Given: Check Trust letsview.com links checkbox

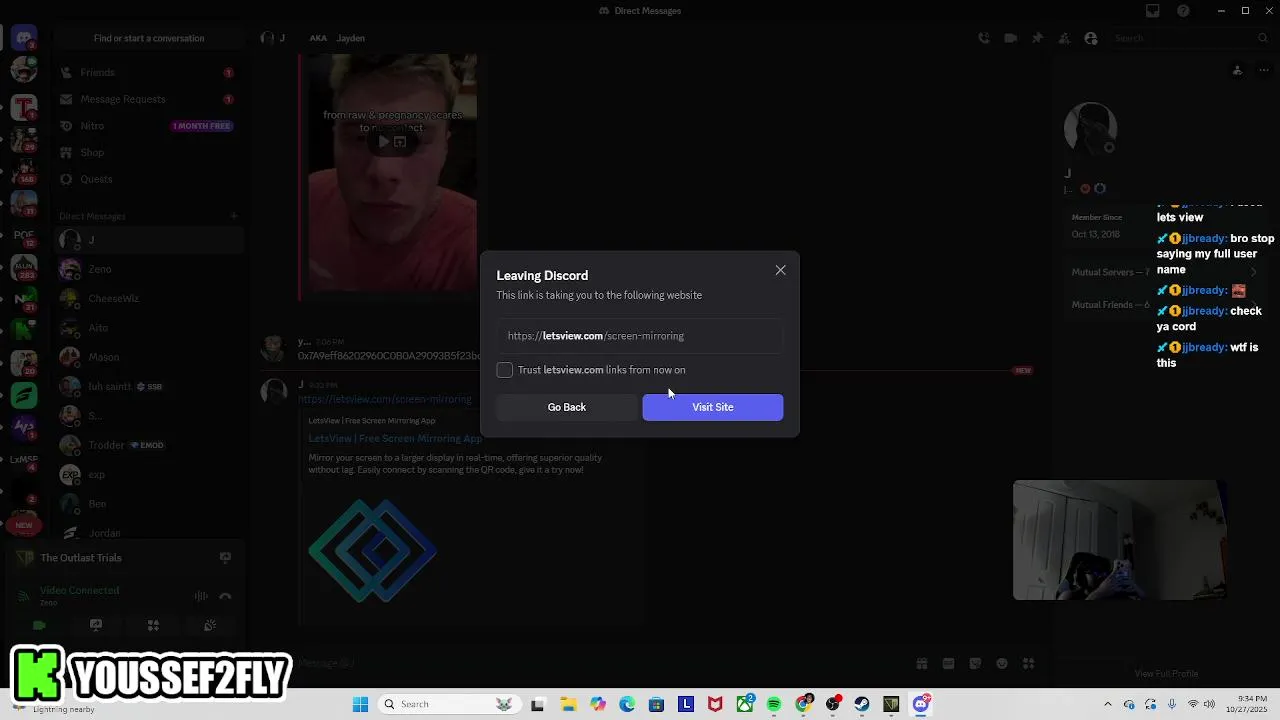Looking at the screenshot, I should (505, 370).
